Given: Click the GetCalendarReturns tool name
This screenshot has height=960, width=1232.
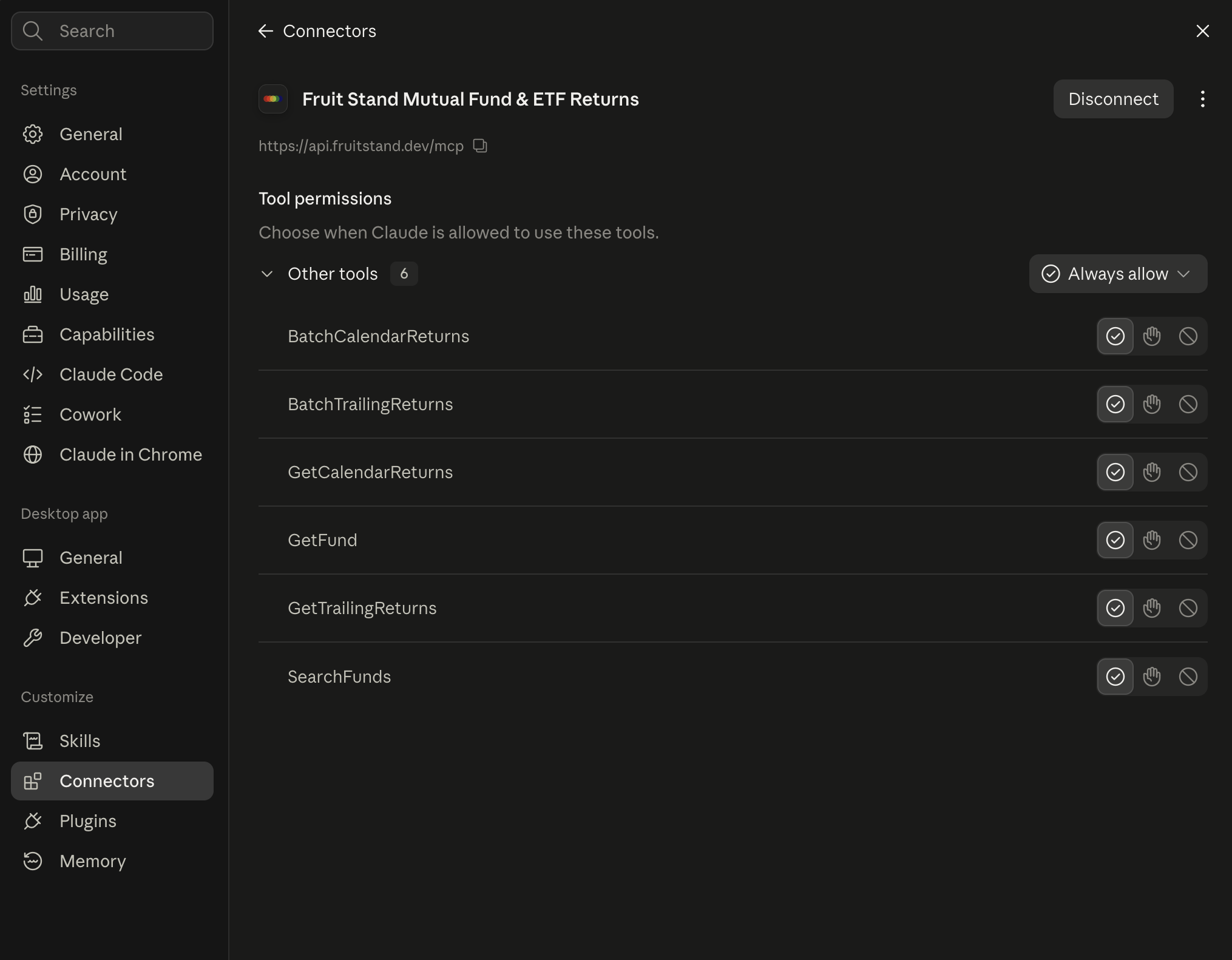Looking at the screenshot, I should [370, 472].
